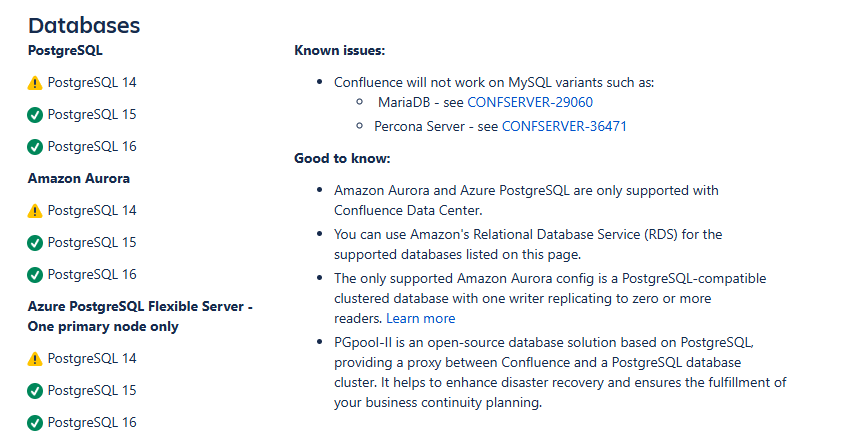The height and width of the screenshot is (433, 852).
Task: Click the PostgreSQL 16 text under Amazon Aurora
Action: pos(92,274)
